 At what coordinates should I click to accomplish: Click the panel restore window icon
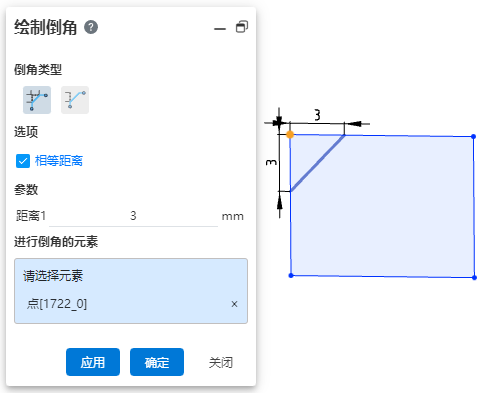coord(242,27)
